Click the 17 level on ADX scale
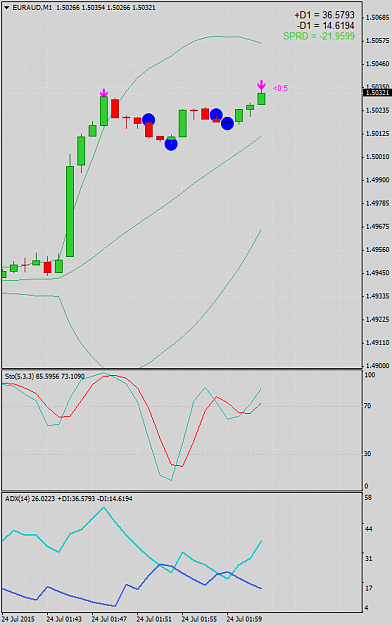The height and width of the screenshot is (625, 392). (368, 588)
